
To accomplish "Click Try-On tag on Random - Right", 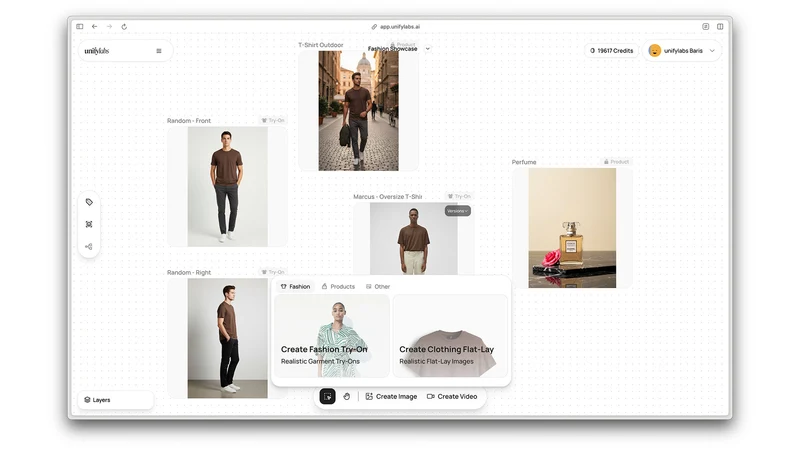I will [x=273, y=272].
